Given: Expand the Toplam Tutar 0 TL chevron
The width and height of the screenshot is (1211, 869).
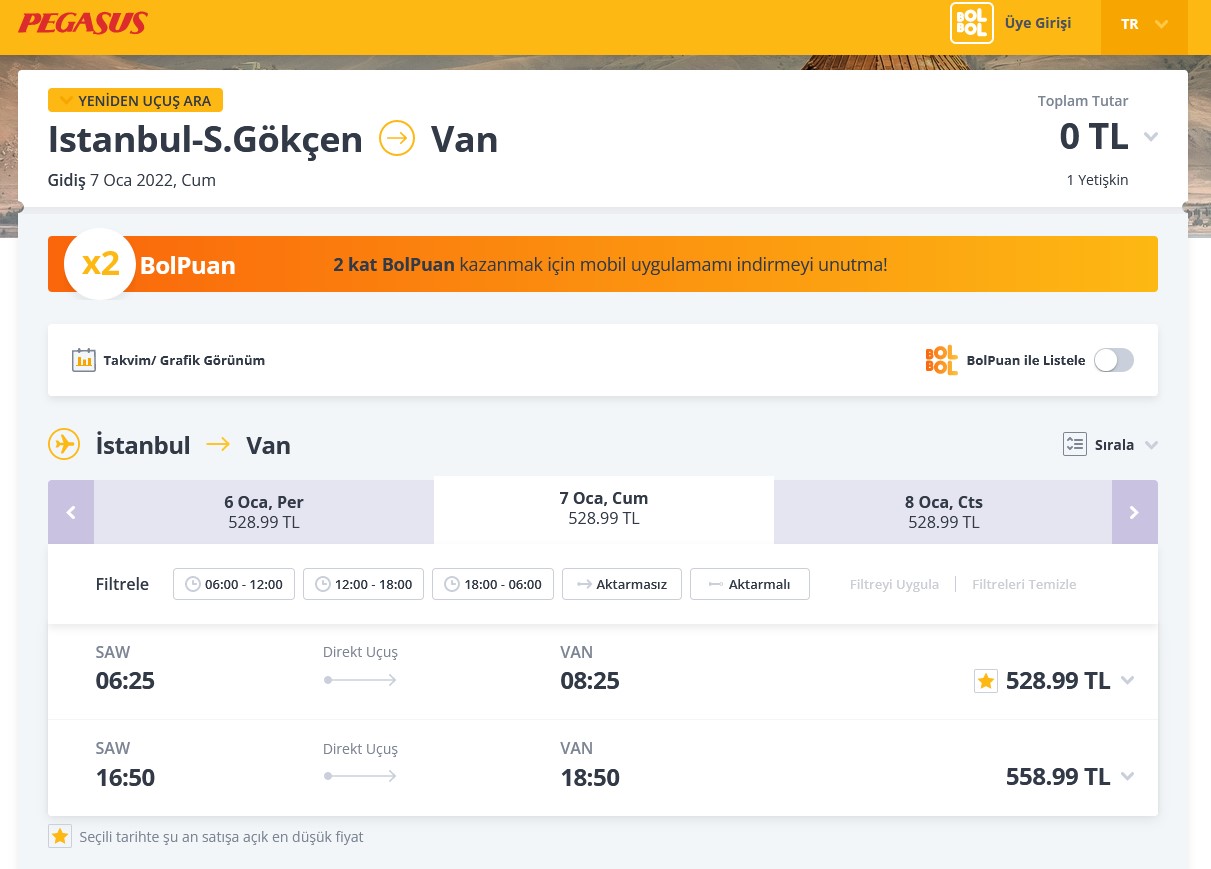Looking at the screenshot, I should click(1151, 137).
